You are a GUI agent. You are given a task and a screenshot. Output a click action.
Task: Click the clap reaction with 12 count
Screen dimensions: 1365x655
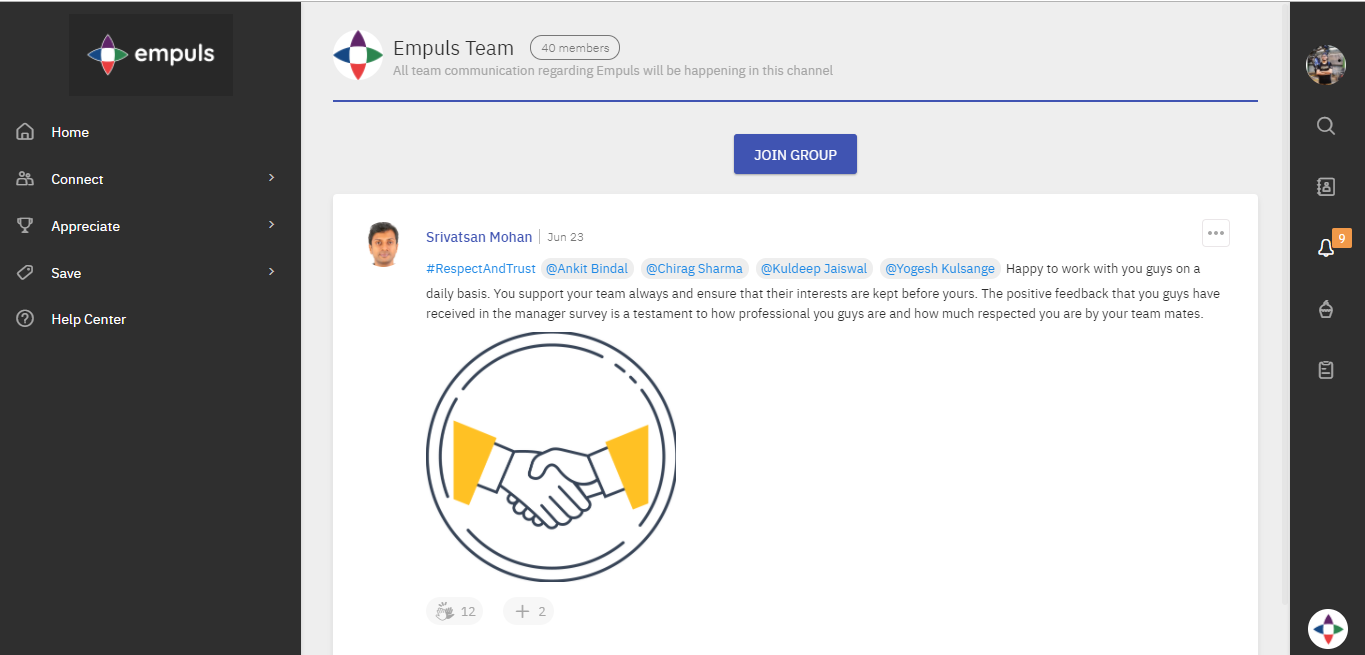[x=454, y=611]
